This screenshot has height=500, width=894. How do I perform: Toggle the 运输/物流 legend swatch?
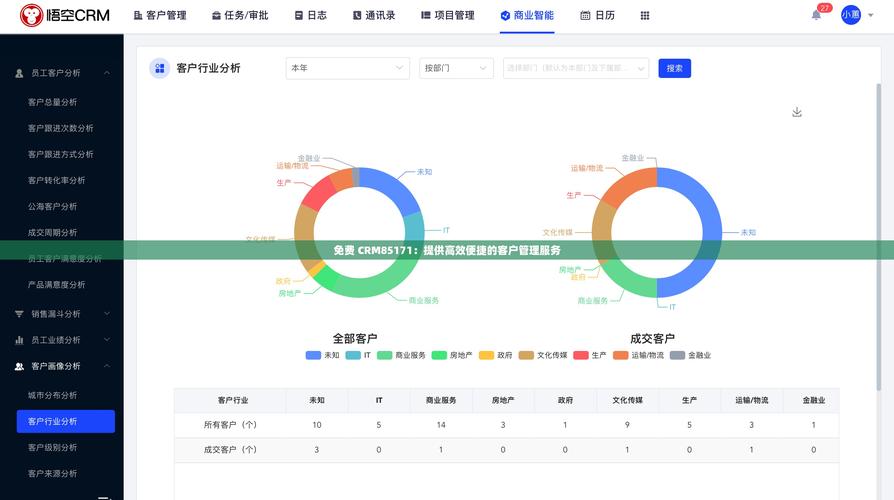[x=620, y=355]
